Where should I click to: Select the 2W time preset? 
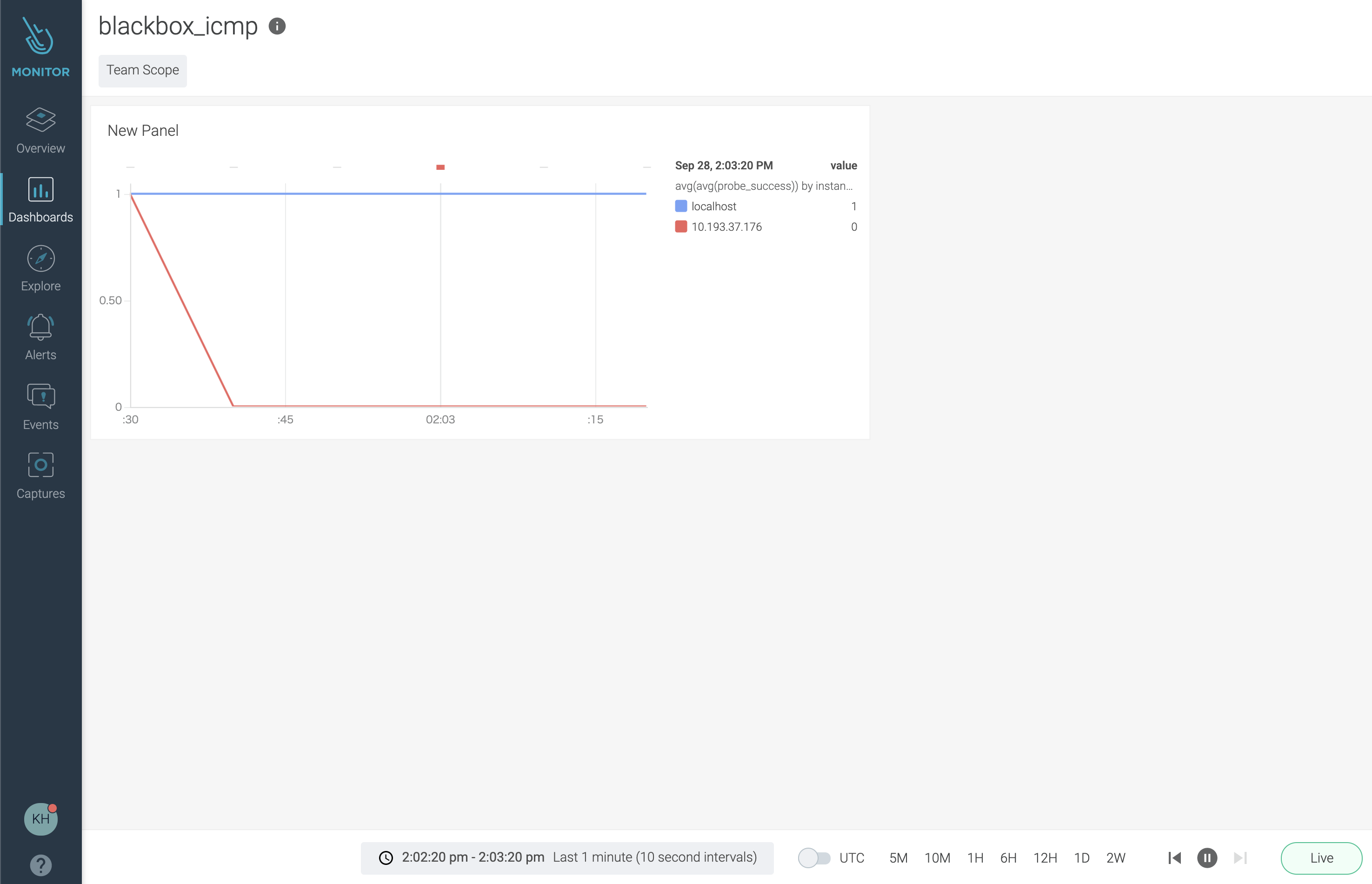click(1115, 857)
